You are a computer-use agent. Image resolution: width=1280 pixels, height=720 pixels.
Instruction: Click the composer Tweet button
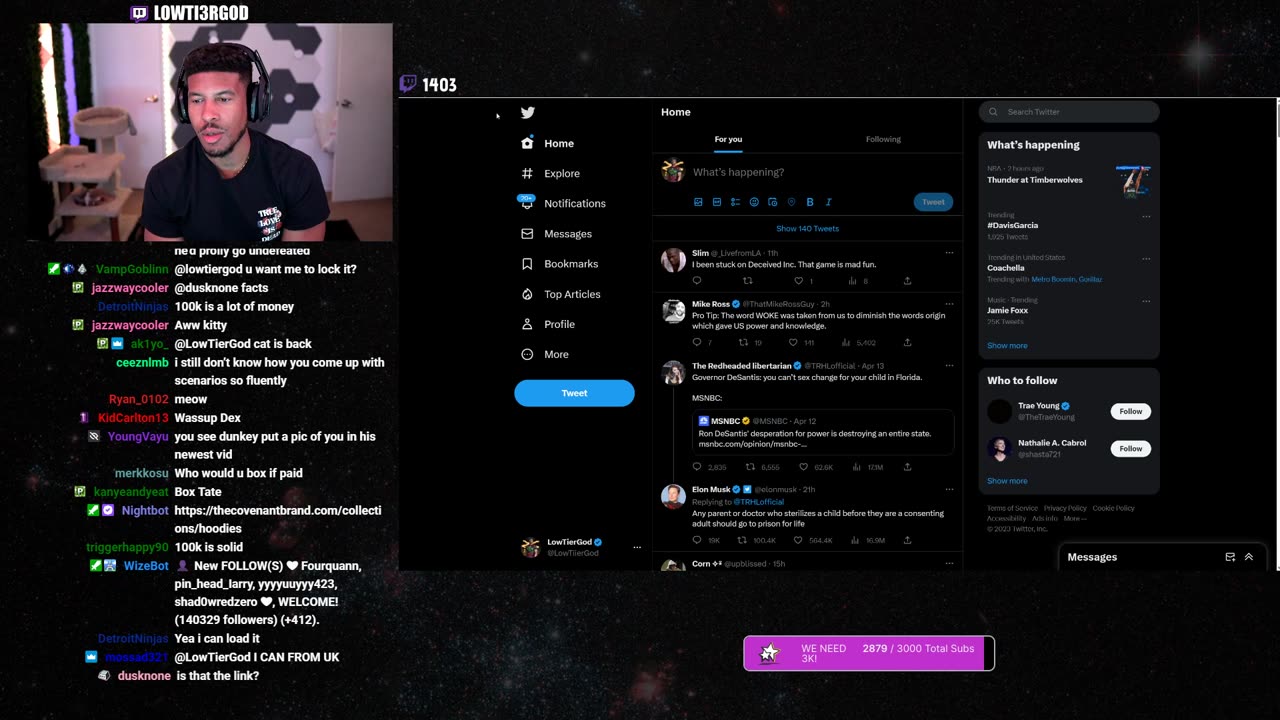(x=933, y=202)
